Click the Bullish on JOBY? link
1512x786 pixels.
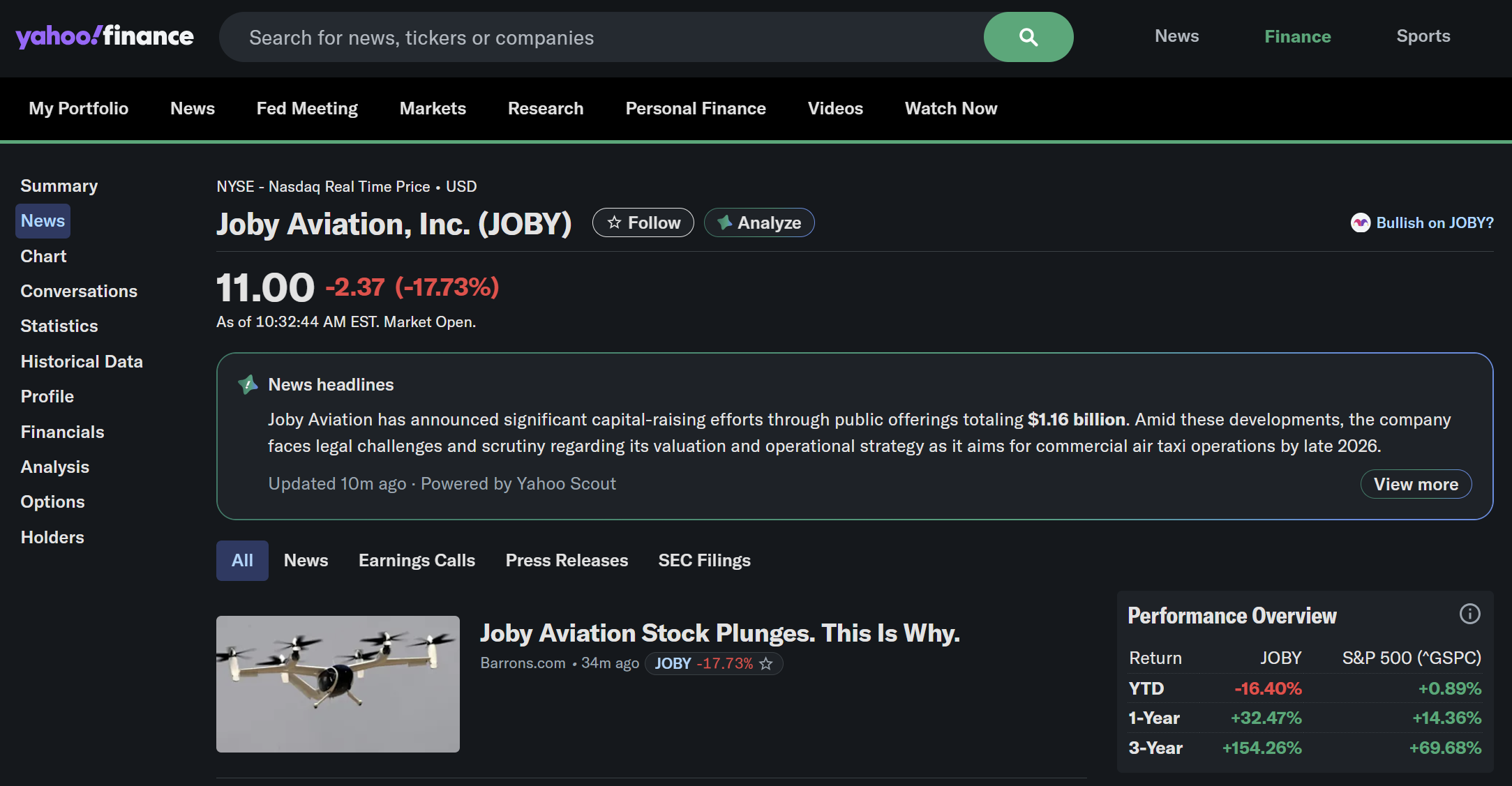(x=1435, y=222)
